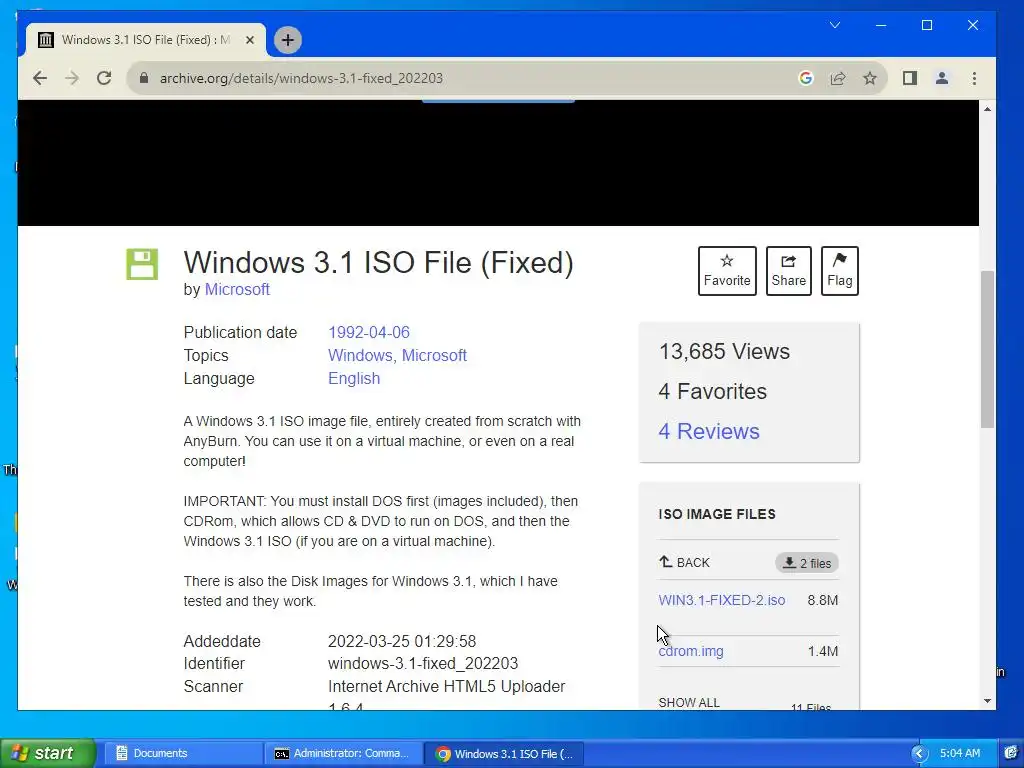Screen dimensions: 1024x768
Task: Close the Windows 3.1 ISO File tab
Action: [249, 40]
